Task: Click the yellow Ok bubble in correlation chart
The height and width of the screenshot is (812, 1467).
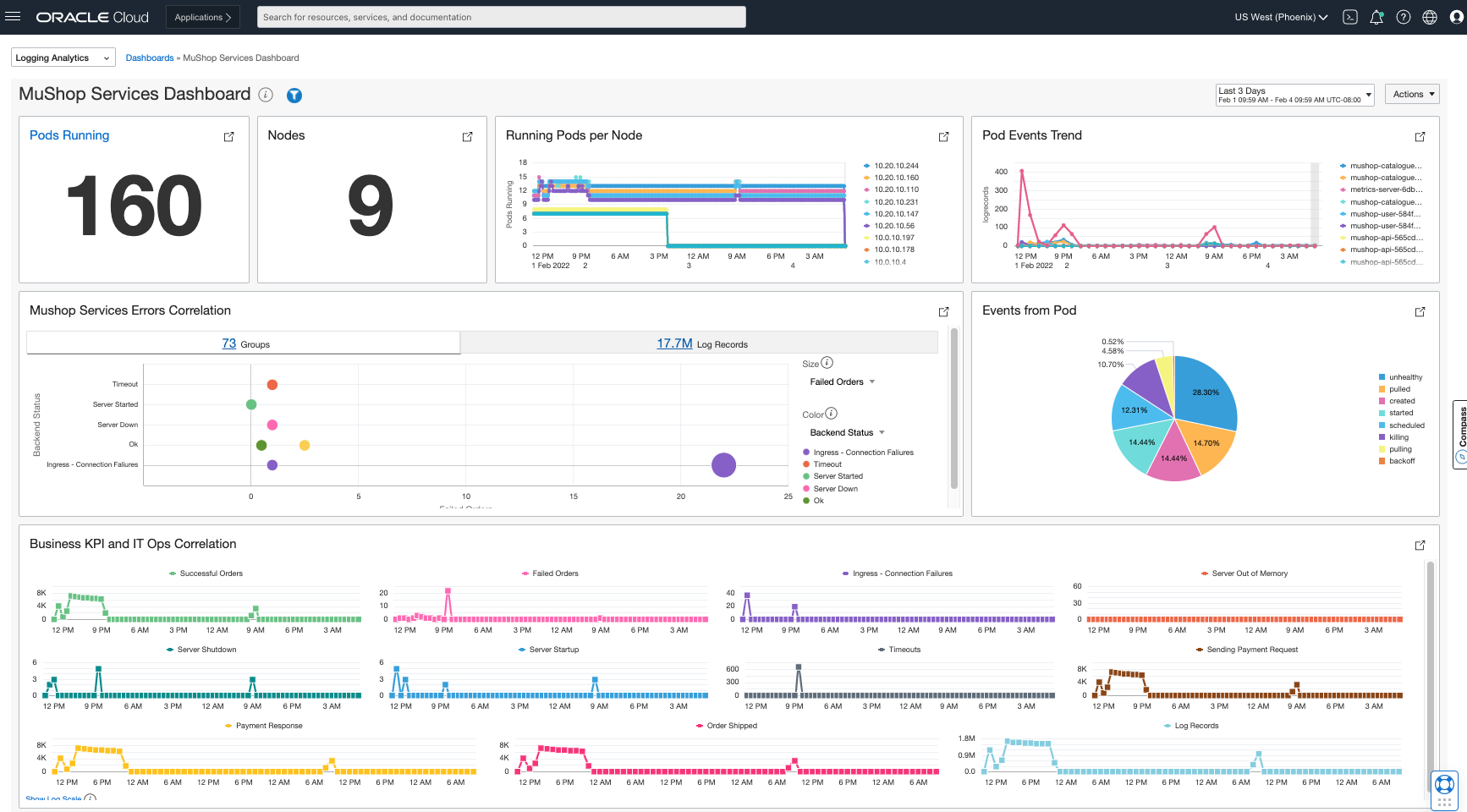Action: [x=305, y=445]
